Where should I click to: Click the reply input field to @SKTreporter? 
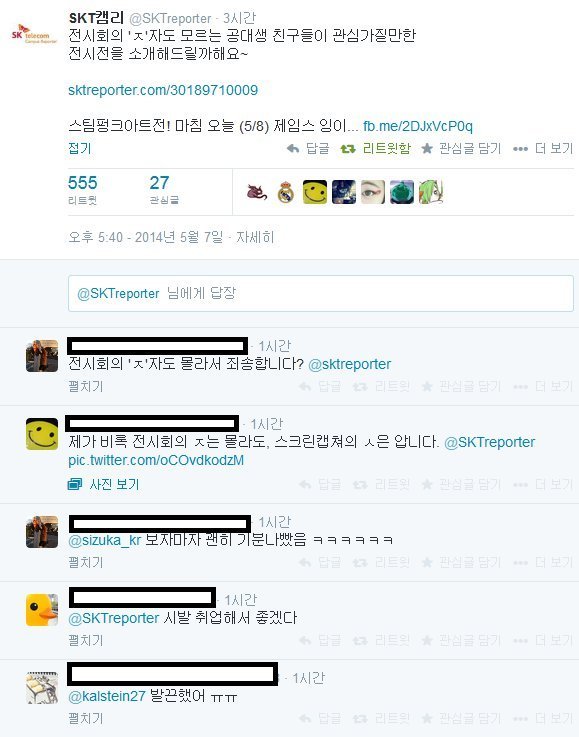(321, 294)
